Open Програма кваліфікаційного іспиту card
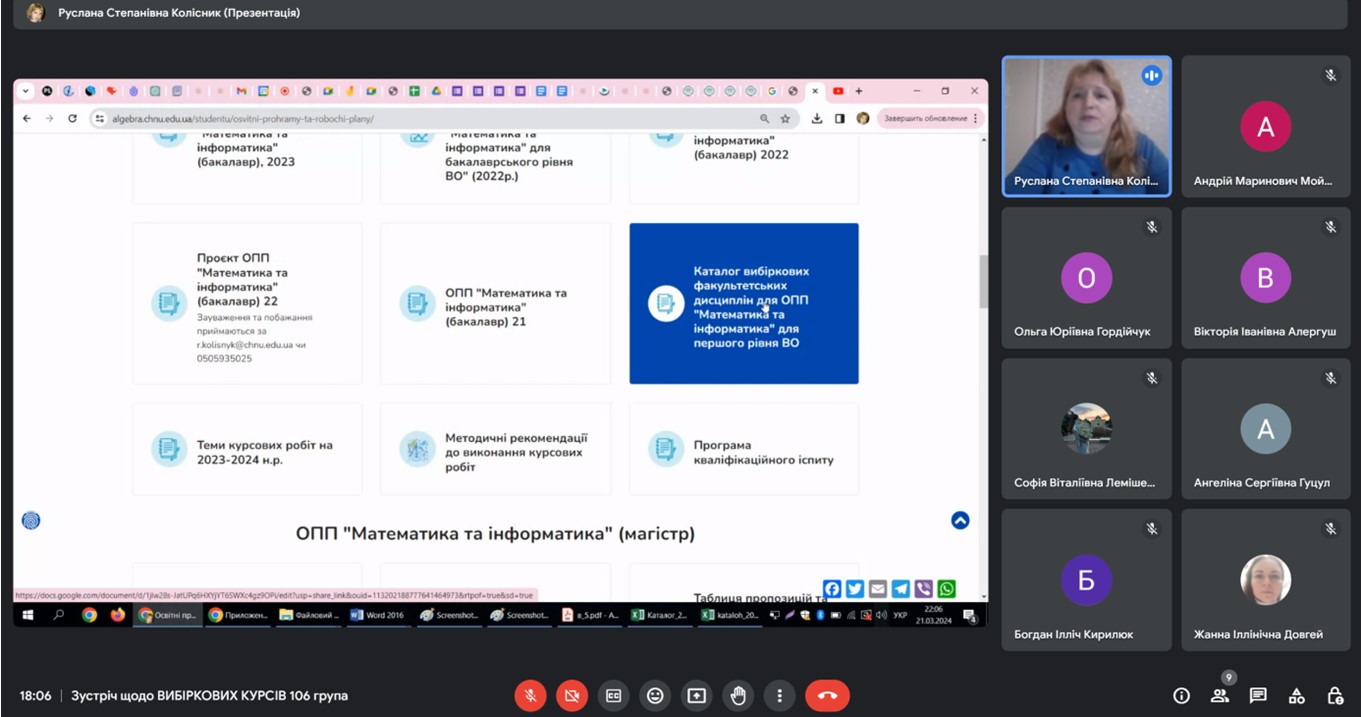Image resolution: width=1361 pixels, height=717 pixels. click(744, 449)
